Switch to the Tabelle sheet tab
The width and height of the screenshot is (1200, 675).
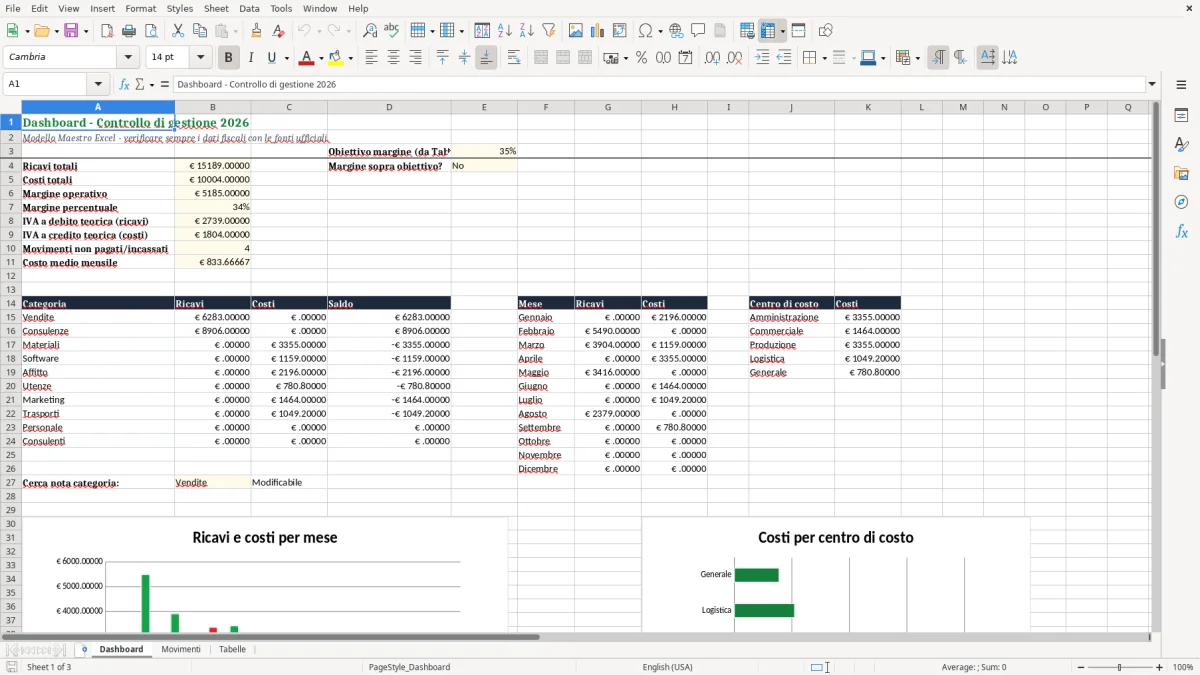click(232, 649)
